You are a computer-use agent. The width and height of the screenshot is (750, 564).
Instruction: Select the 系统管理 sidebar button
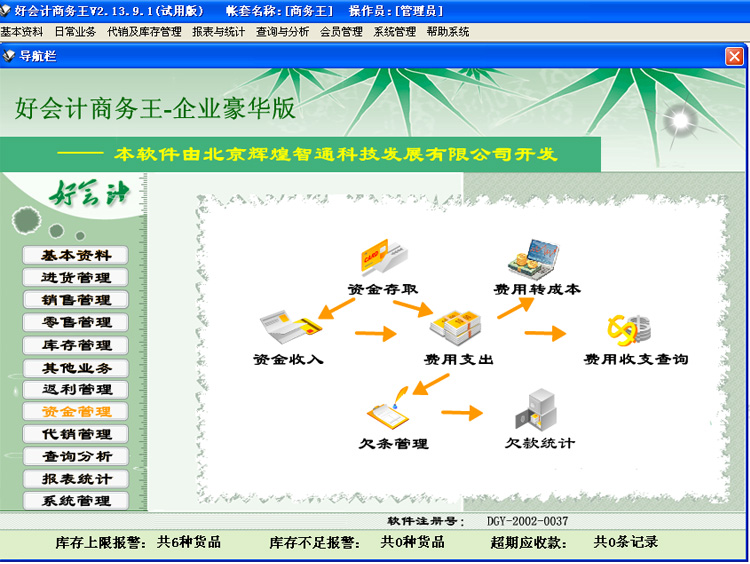coord(76,501)
